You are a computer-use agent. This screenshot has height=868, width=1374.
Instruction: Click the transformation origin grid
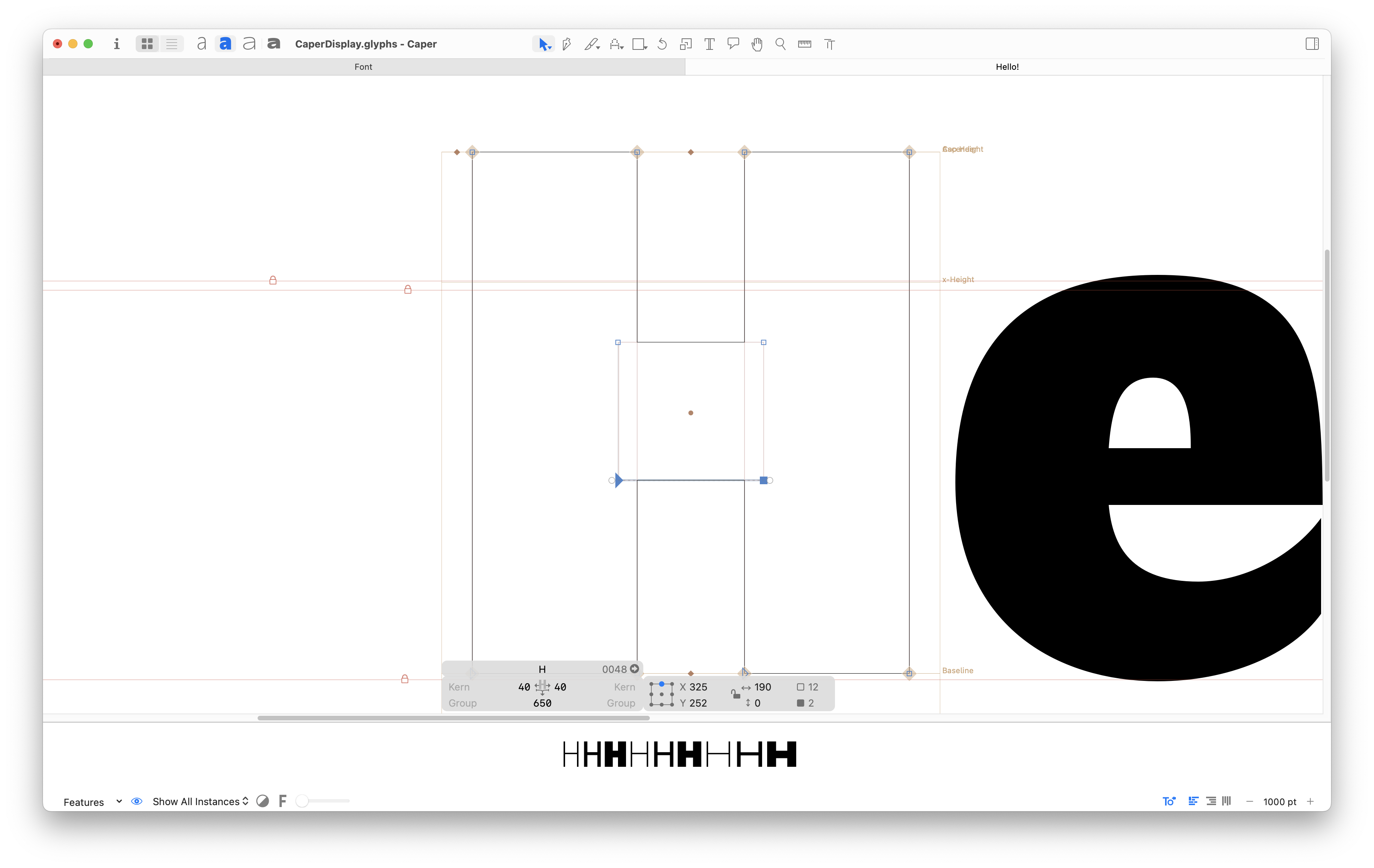point(661,694)
